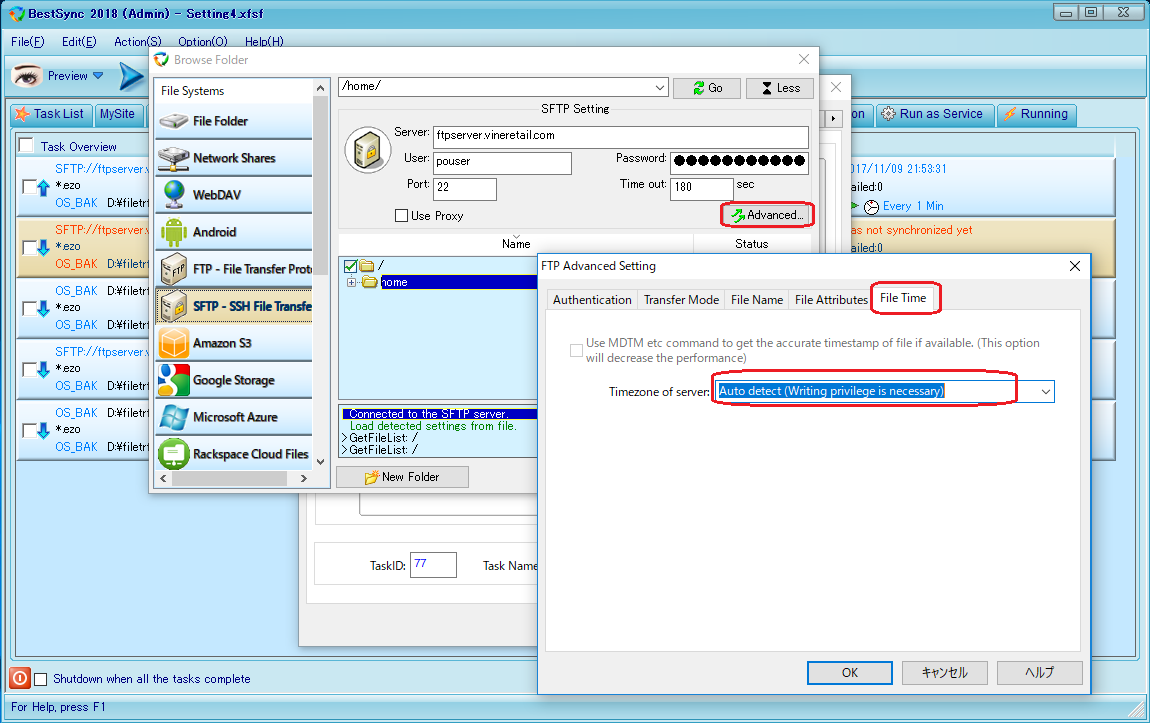Click the User name field
Viewport: 1150px width, 723px height.
pos(502,163)
